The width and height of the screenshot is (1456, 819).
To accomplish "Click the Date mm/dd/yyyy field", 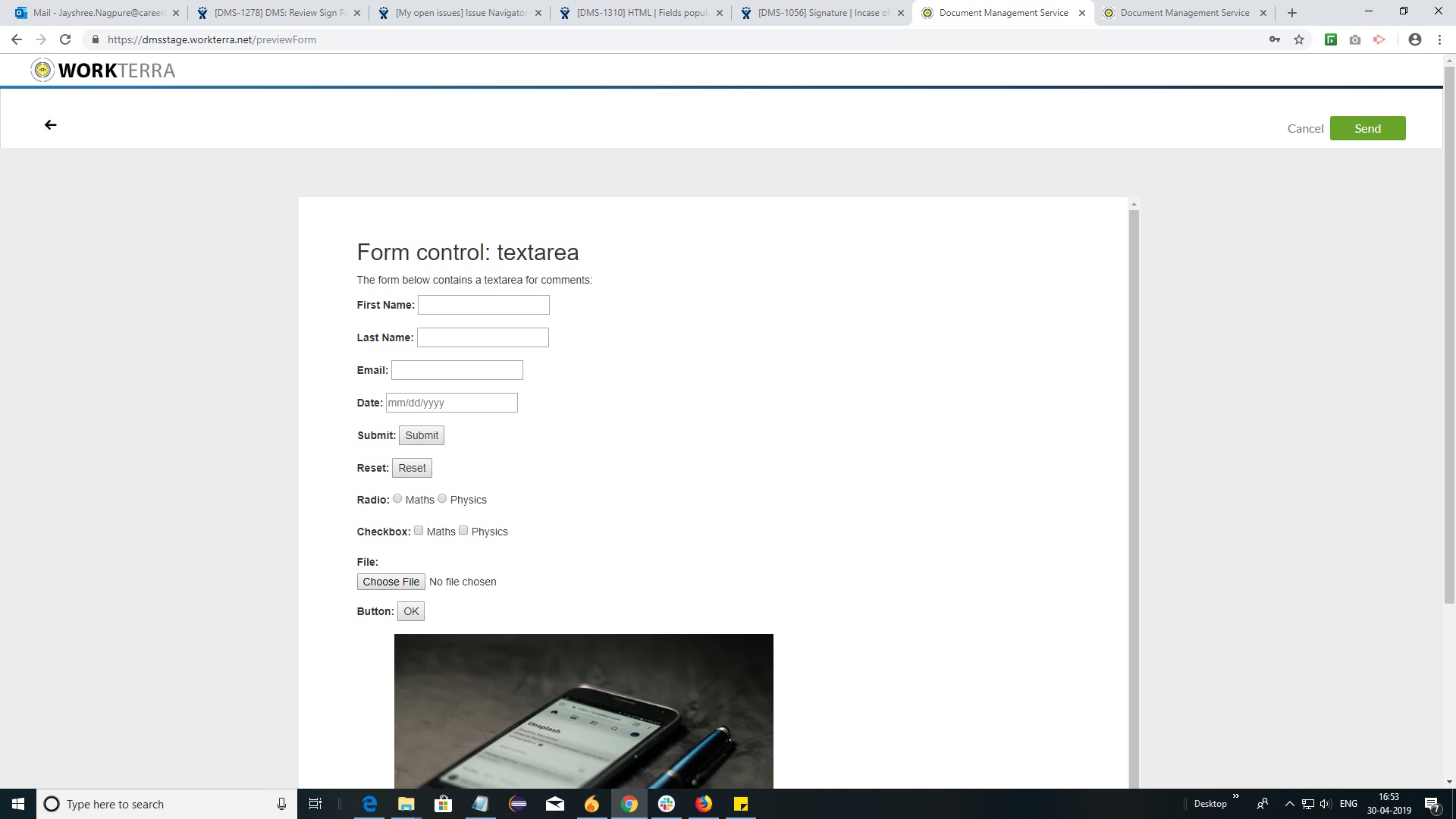I will [x=452, y=403].
